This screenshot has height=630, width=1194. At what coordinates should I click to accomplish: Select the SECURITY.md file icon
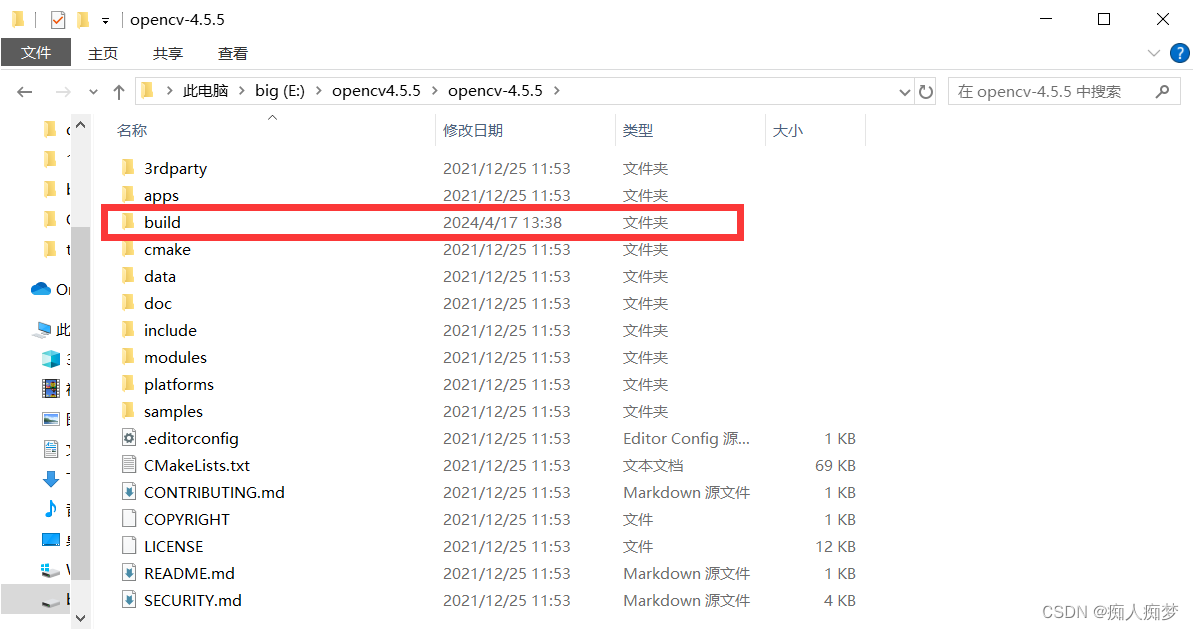(129, 600)
